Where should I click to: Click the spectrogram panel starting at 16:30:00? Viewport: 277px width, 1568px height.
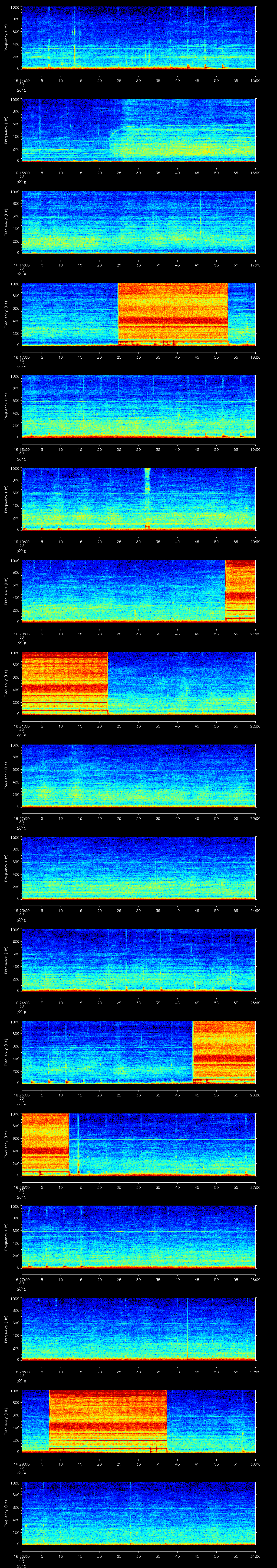point(138,1514)
